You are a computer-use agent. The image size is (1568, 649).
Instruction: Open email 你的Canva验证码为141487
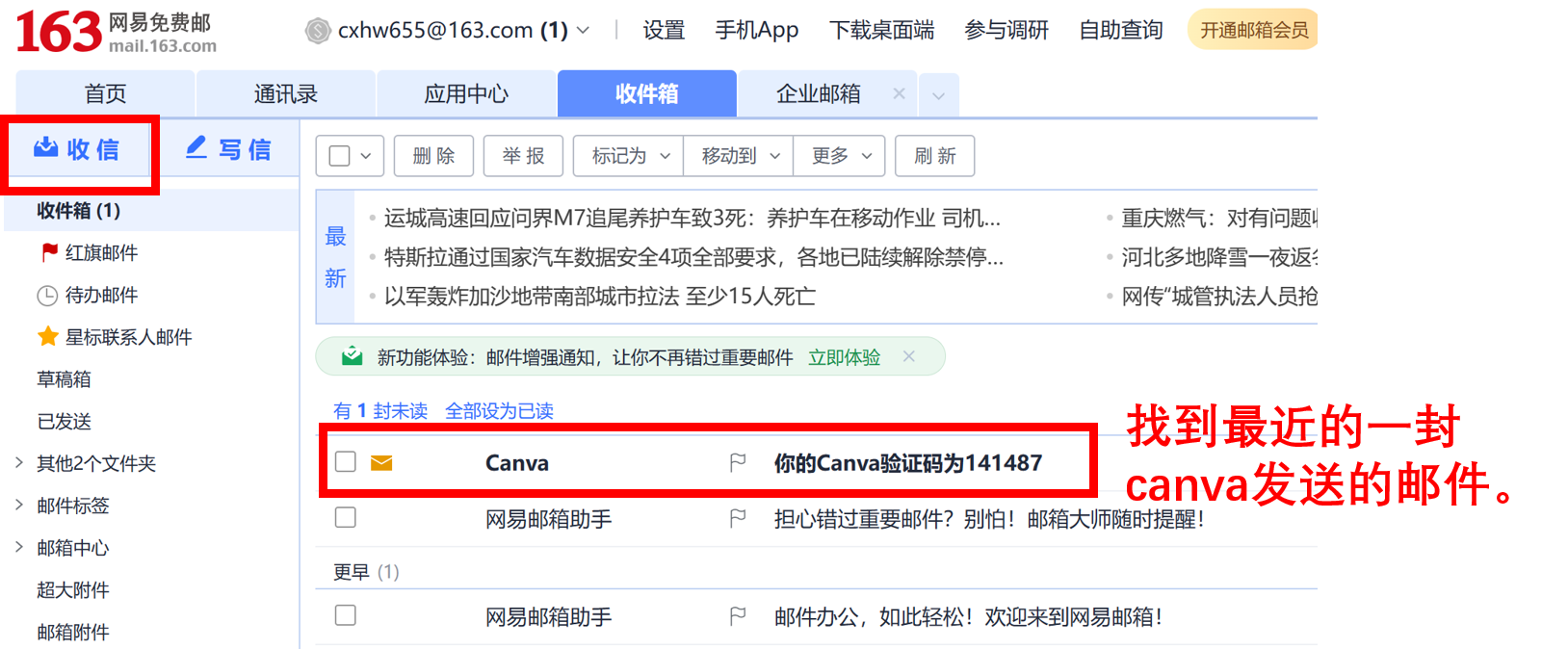tap(908, 463)
